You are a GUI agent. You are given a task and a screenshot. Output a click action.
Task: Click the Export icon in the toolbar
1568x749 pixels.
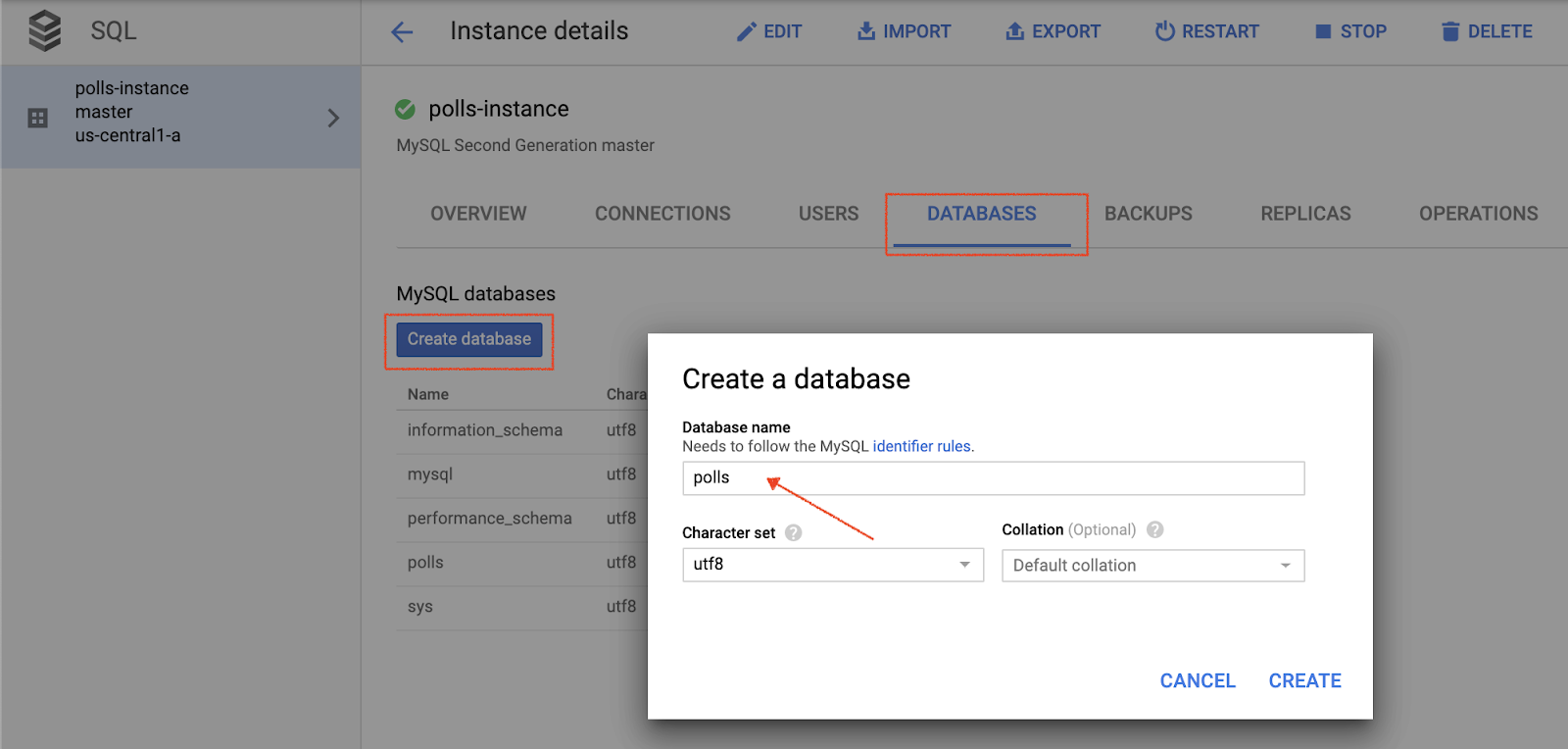[1015, 31]
